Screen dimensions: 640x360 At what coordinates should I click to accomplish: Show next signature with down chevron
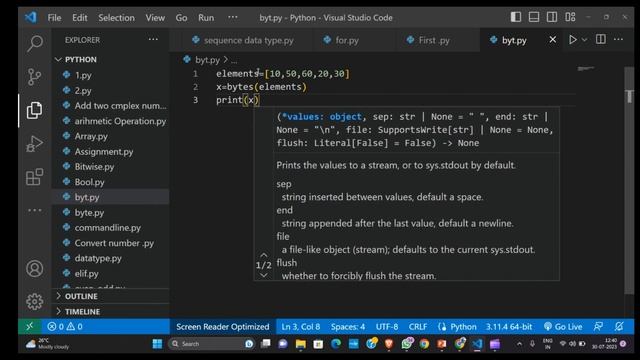264,275
